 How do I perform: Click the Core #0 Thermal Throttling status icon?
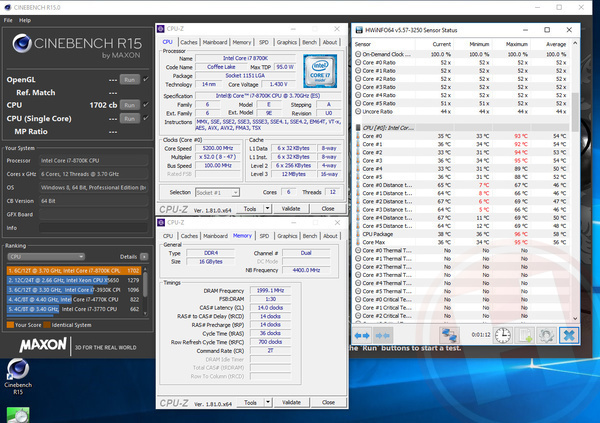point(358,250)
